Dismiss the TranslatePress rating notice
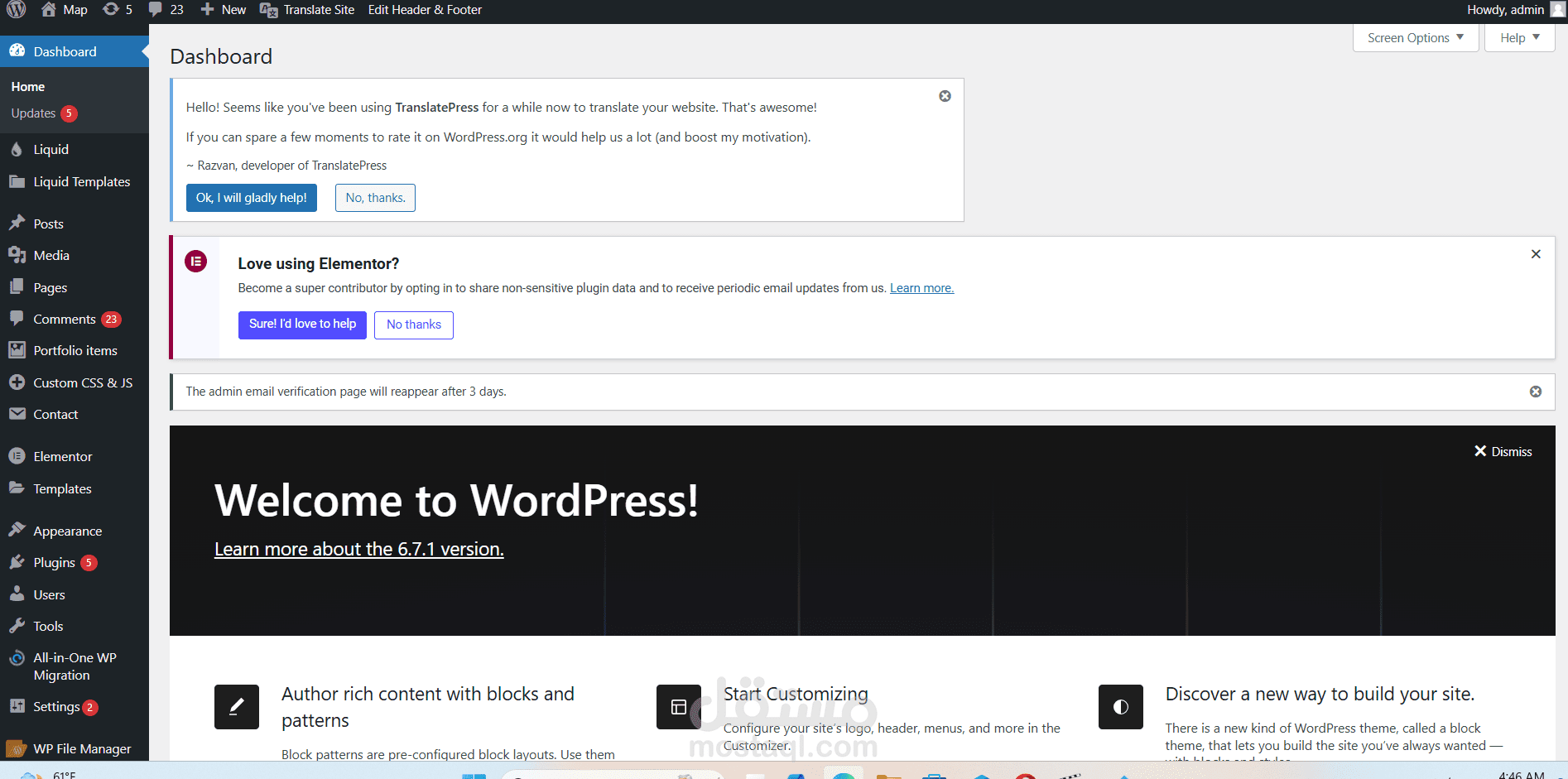 (945, 96)
